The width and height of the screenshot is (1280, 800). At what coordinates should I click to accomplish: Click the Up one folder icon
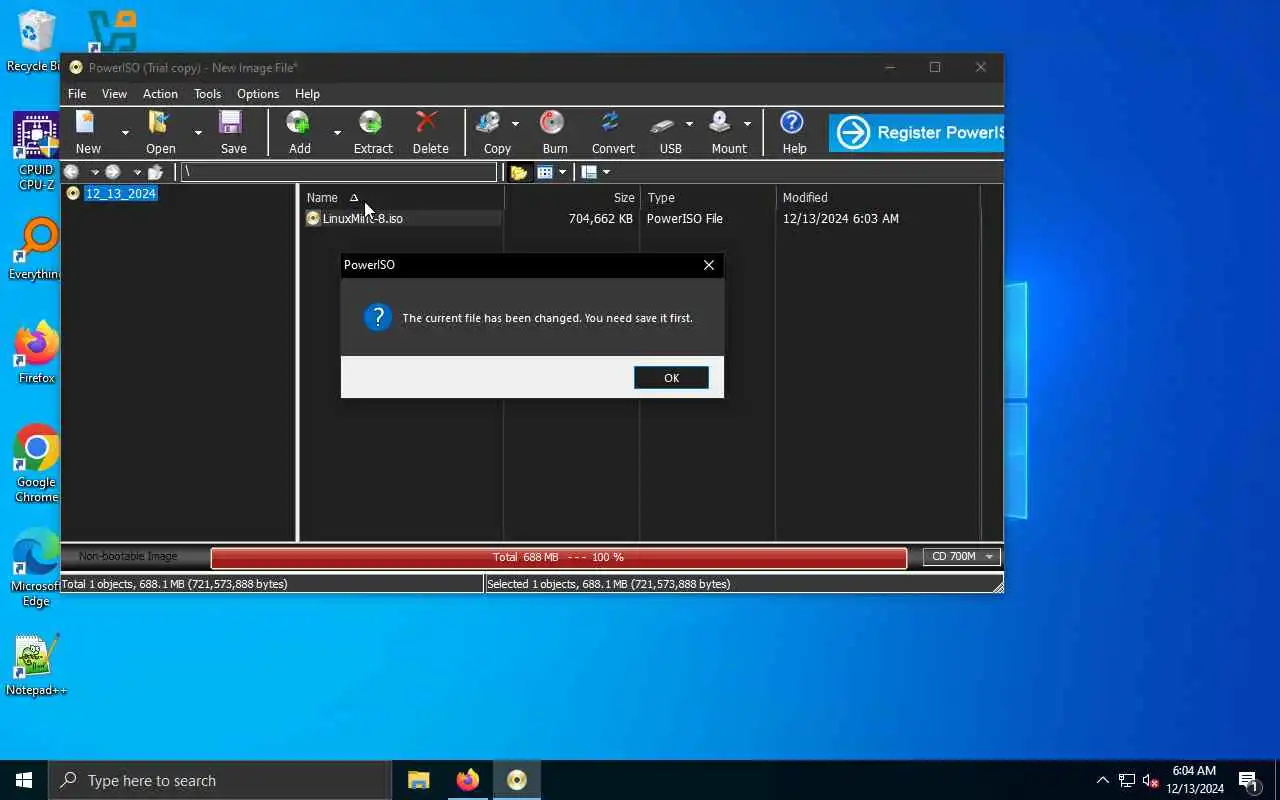155,172
